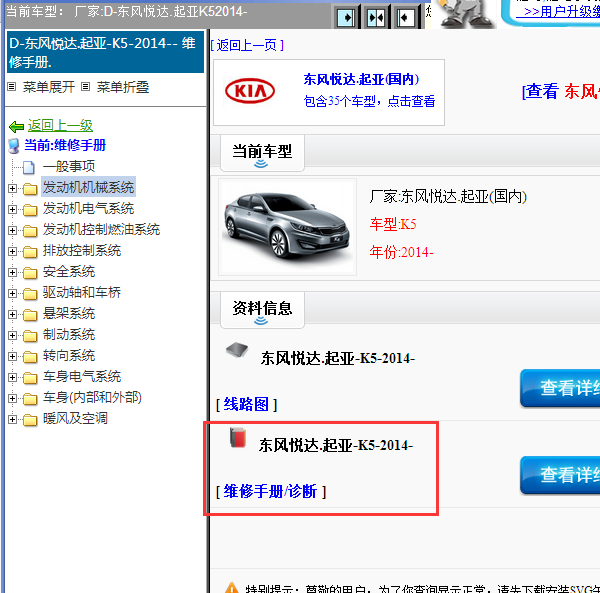Expand the 发动机电气系统 tree node
The width and height of the screenshot is (600, 593).
click(x=12, y=209)
